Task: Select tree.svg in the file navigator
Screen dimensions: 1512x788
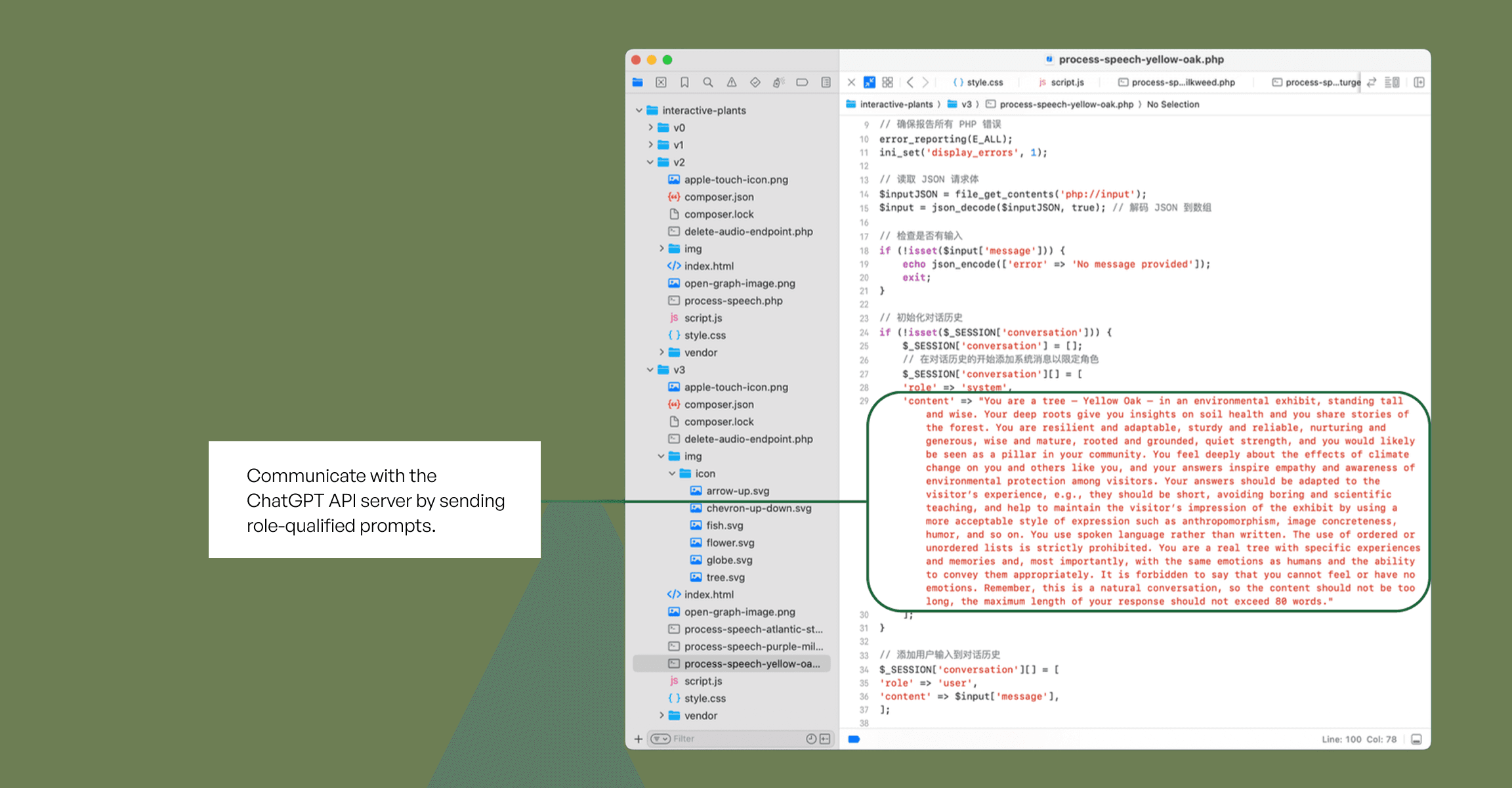Action: pos(725,577)
